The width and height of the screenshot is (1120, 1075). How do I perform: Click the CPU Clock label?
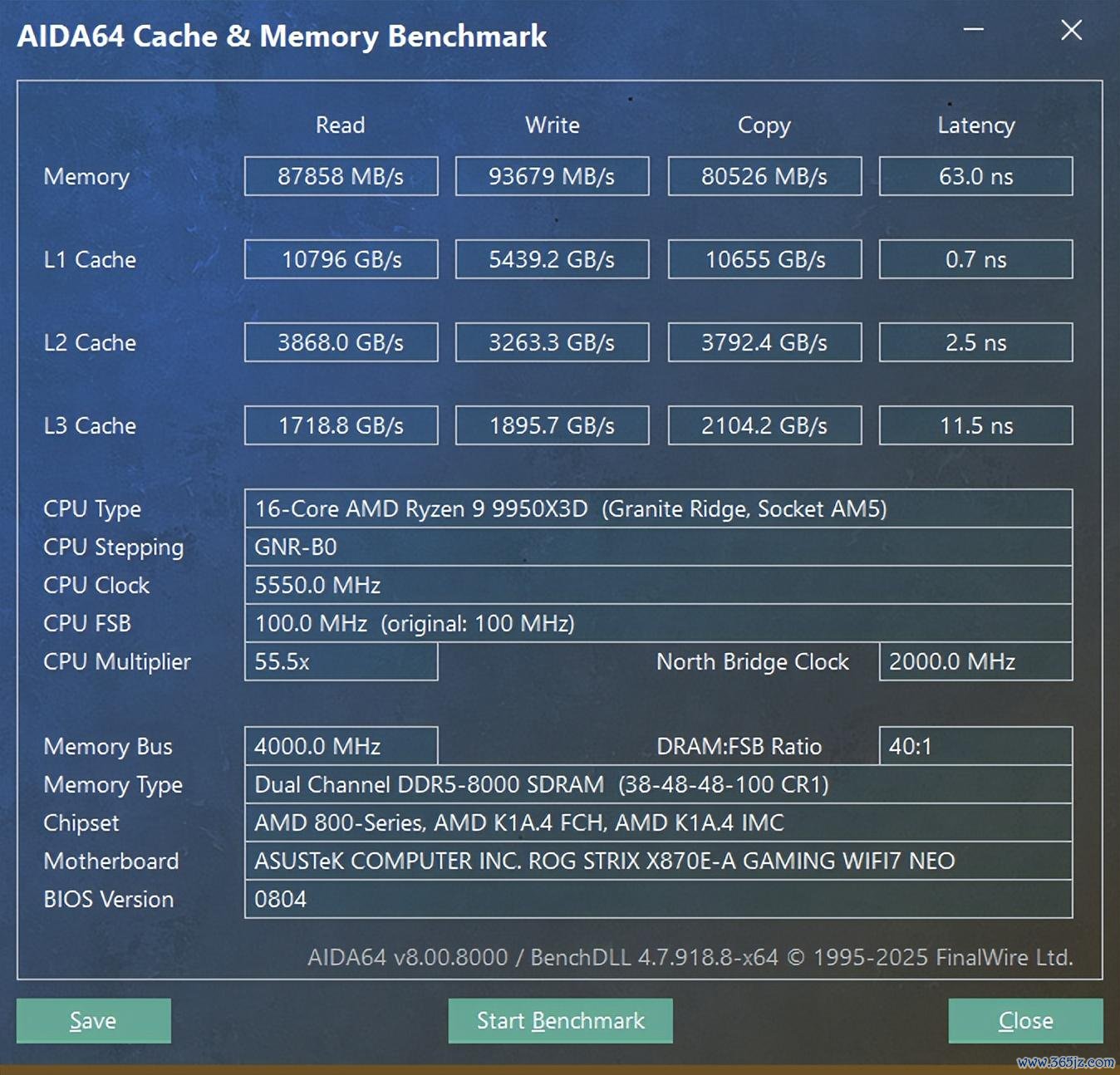(96, 585)
